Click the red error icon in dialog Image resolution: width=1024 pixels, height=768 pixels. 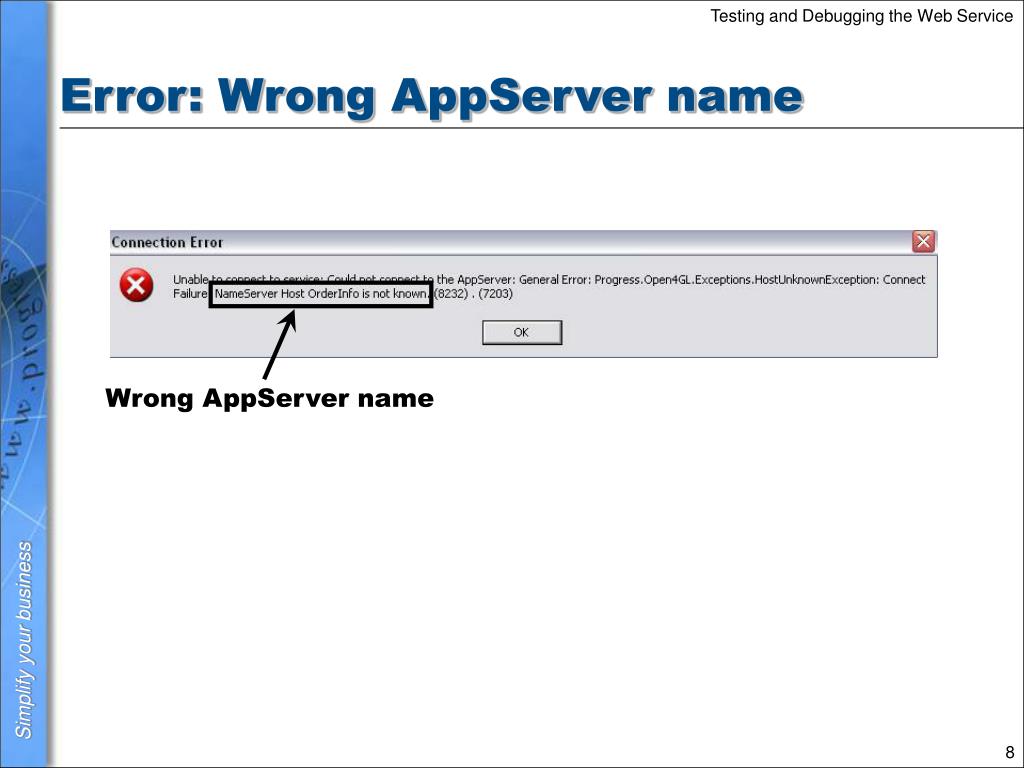[136, 285]
